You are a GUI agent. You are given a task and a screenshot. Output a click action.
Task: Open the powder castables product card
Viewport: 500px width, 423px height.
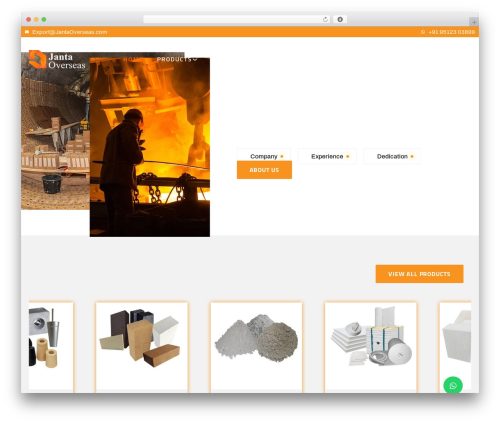(256, 347)
